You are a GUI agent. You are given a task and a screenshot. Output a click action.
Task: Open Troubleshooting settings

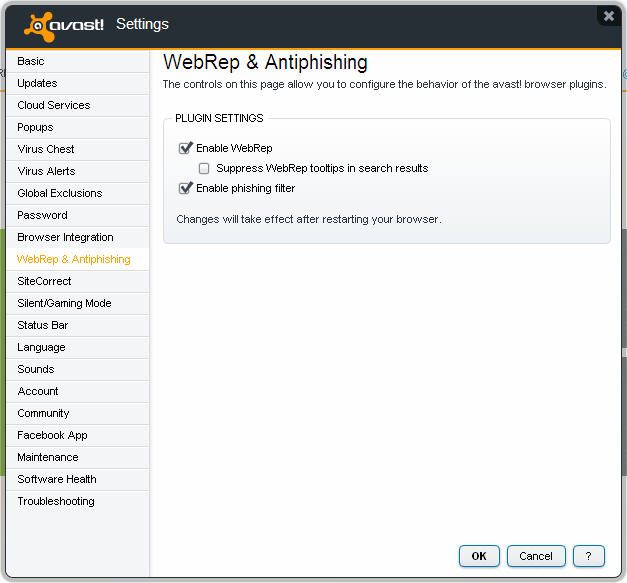(78, 501)
